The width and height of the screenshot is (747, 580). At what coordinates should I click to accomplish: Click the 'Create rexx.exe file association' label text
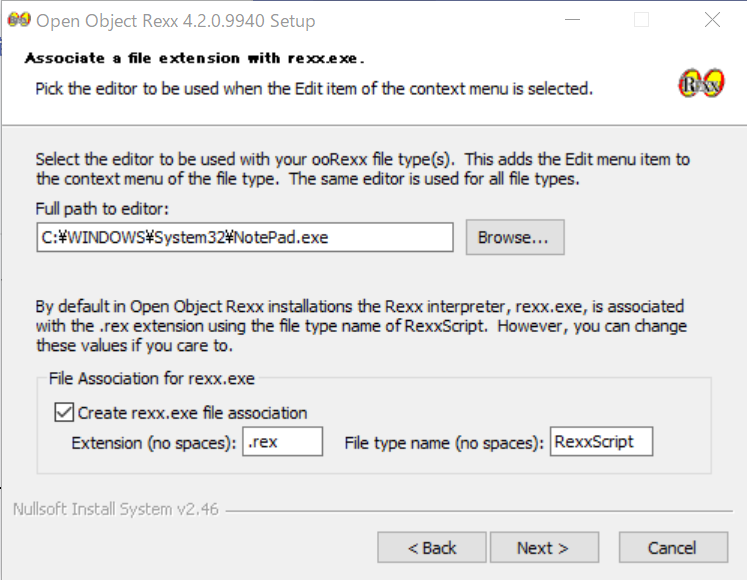click(x=192, y=412)
